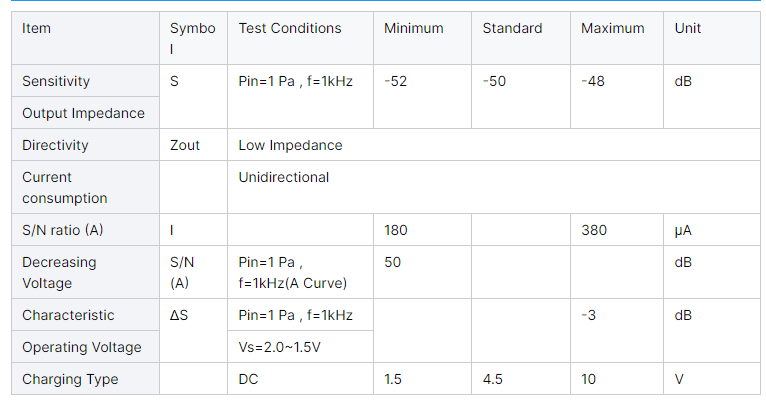Select the Standard column header
The height and width of the screenshot is (405, 766).
point(512,28)
